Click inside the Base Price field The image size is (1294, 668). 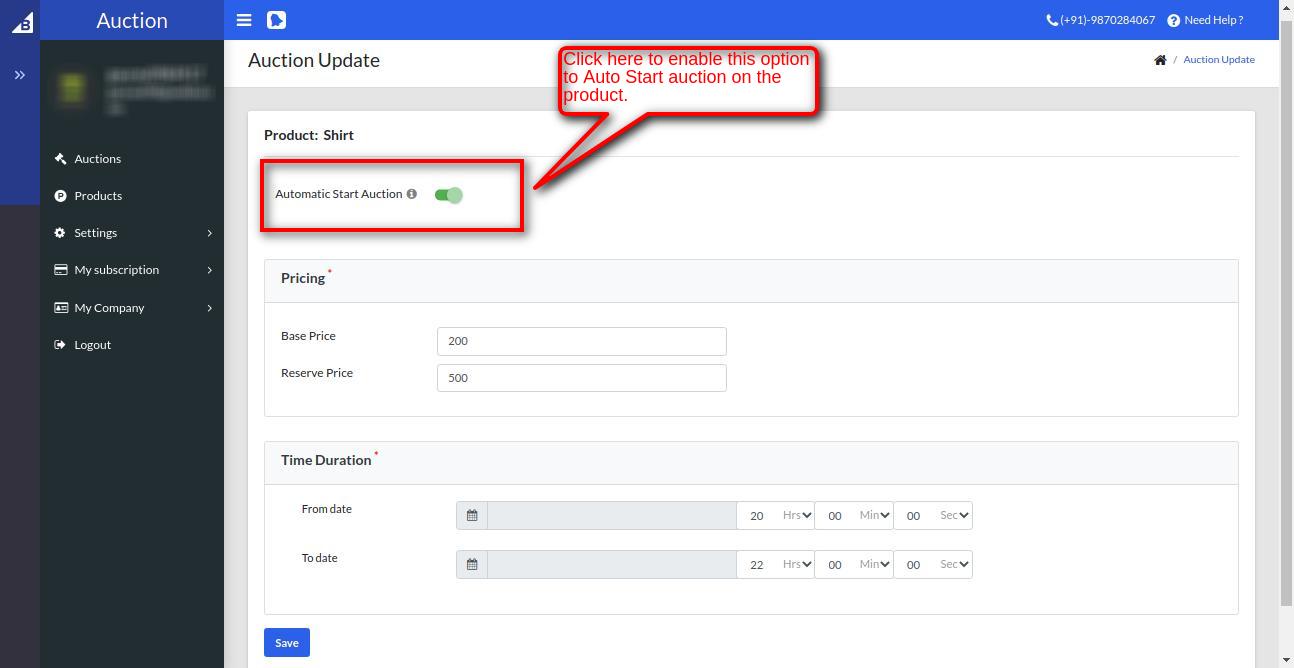pyautogui.click(x=581, y=341)
